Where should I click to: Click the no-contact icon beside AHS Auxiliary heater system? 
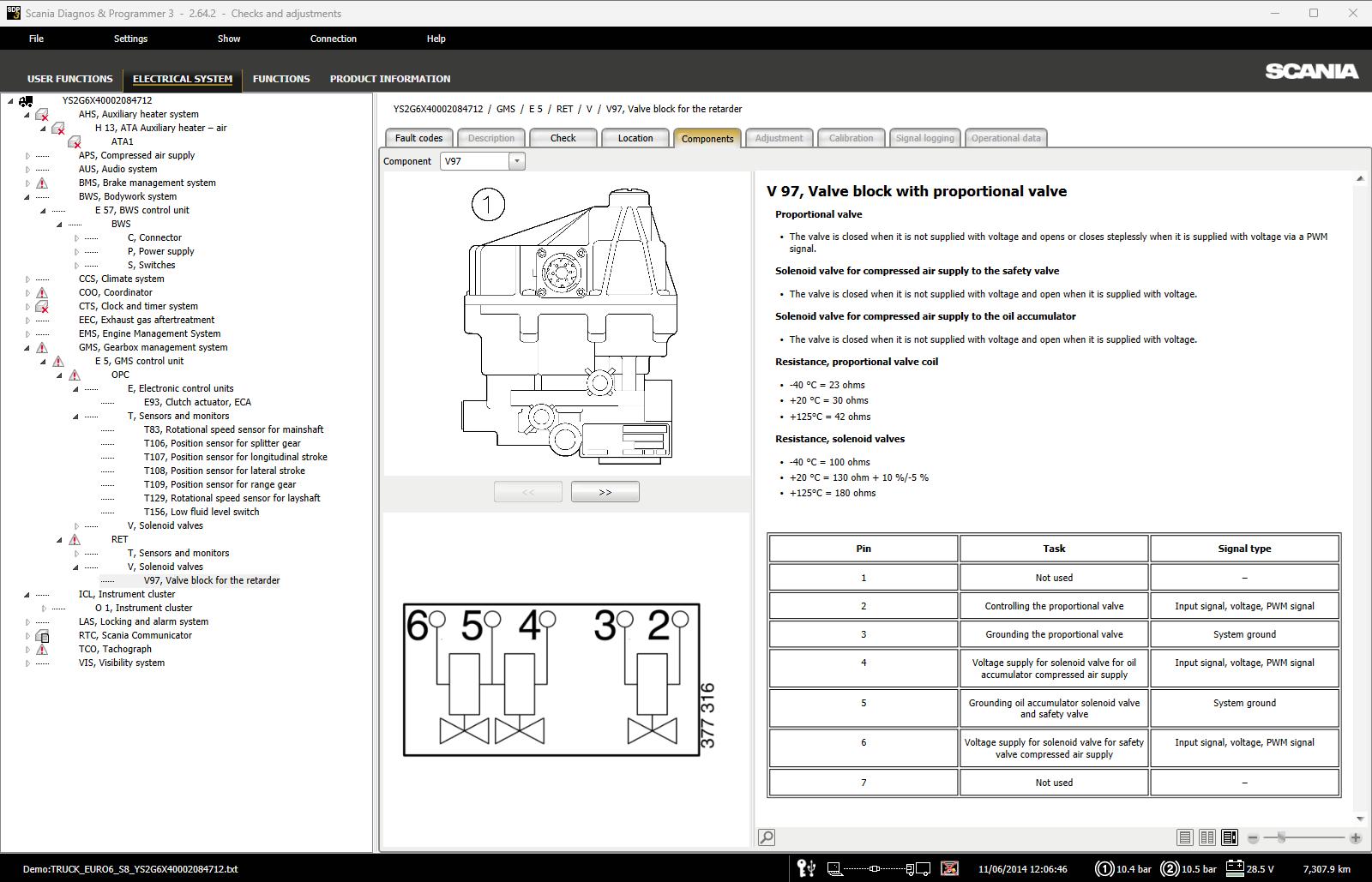click(41, 115)
